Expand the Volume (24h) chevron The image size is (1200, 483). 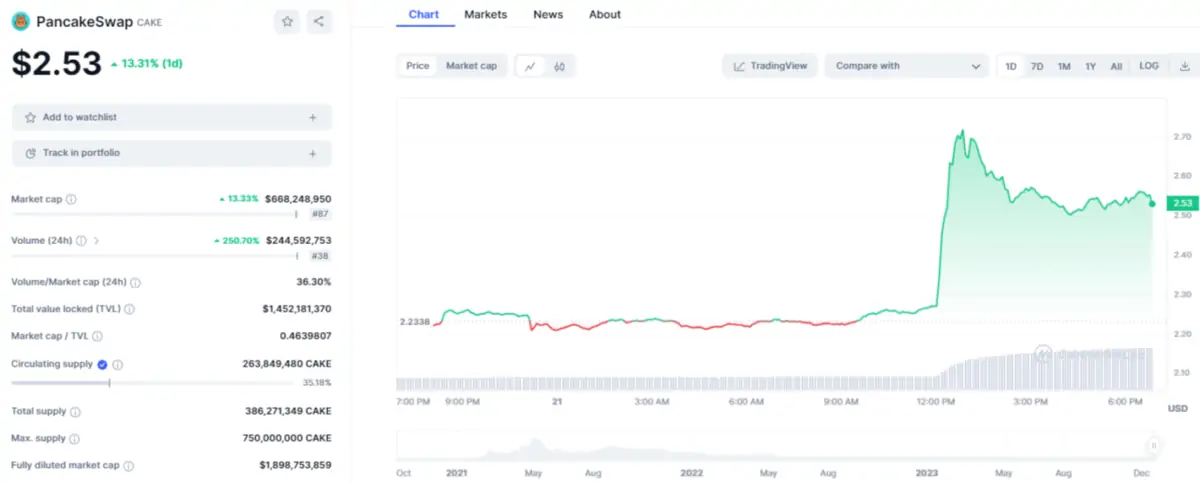pyautogui.click(x=97, y=241)
